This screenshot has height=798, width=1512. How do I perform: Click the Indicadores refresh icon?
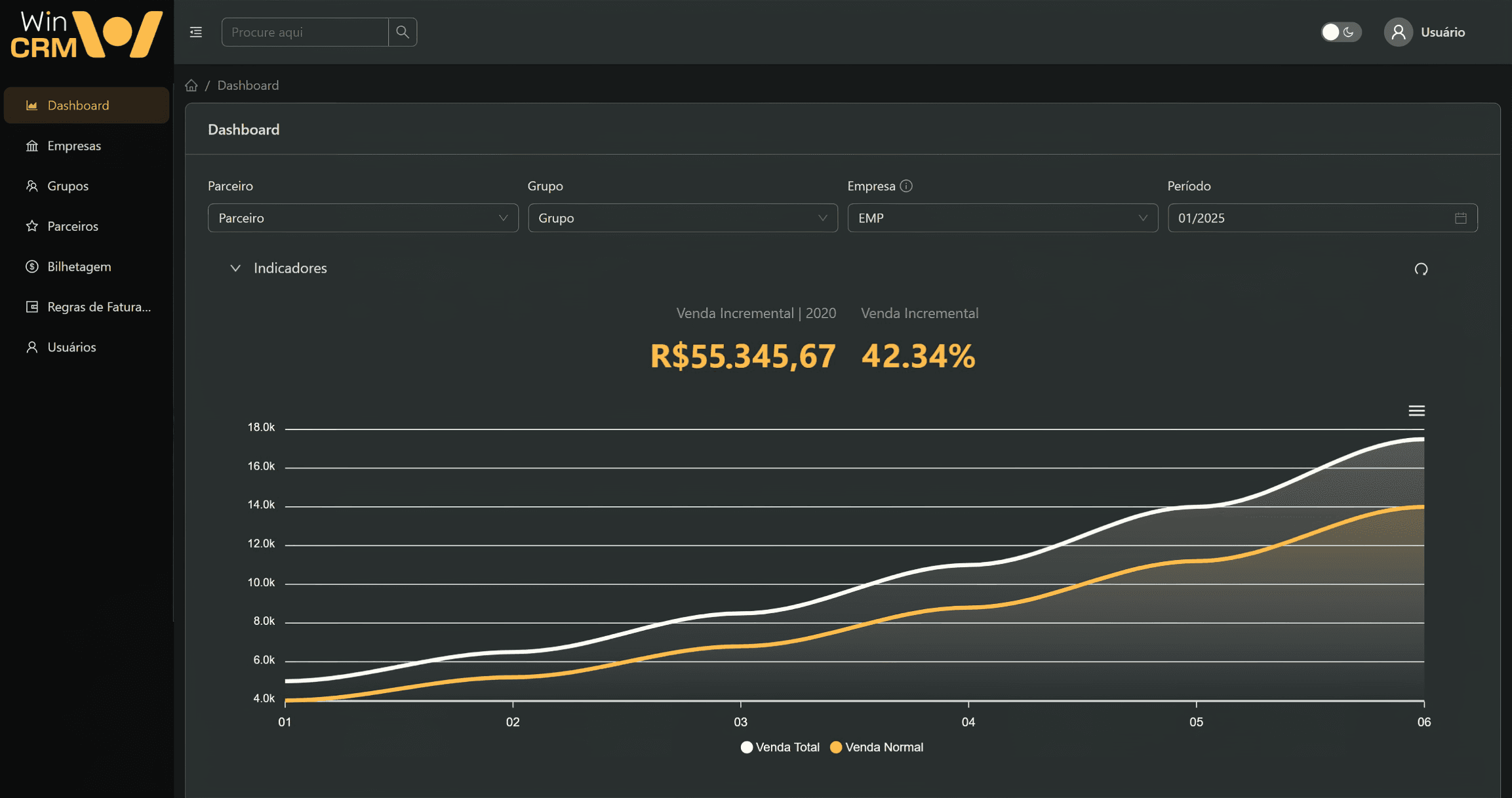(1421, 269)
